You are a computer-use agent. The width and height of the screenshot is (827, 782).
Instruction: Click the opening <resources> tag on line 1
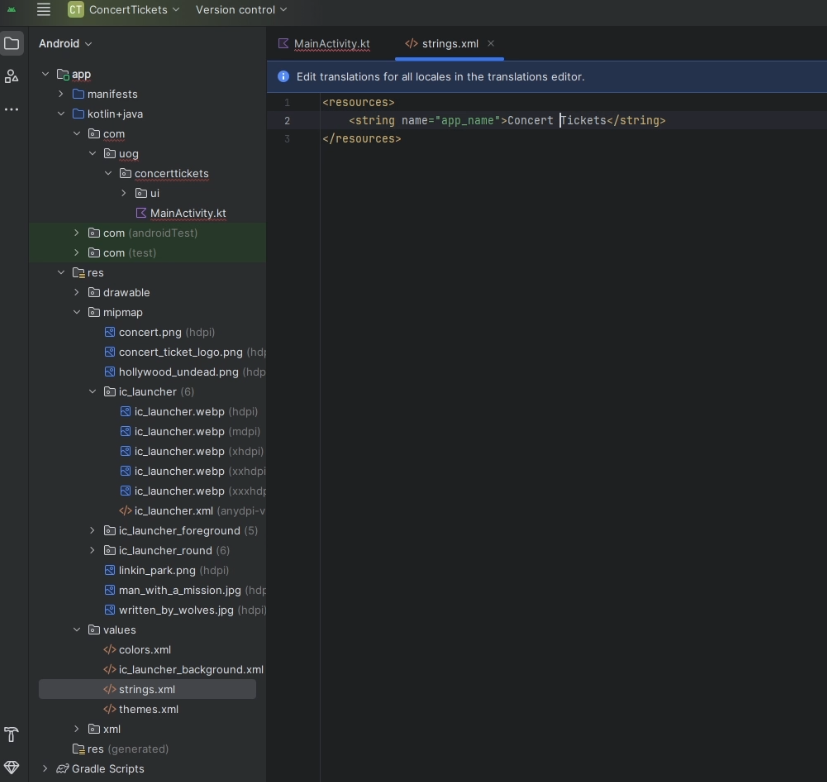[x=359, y=102]
